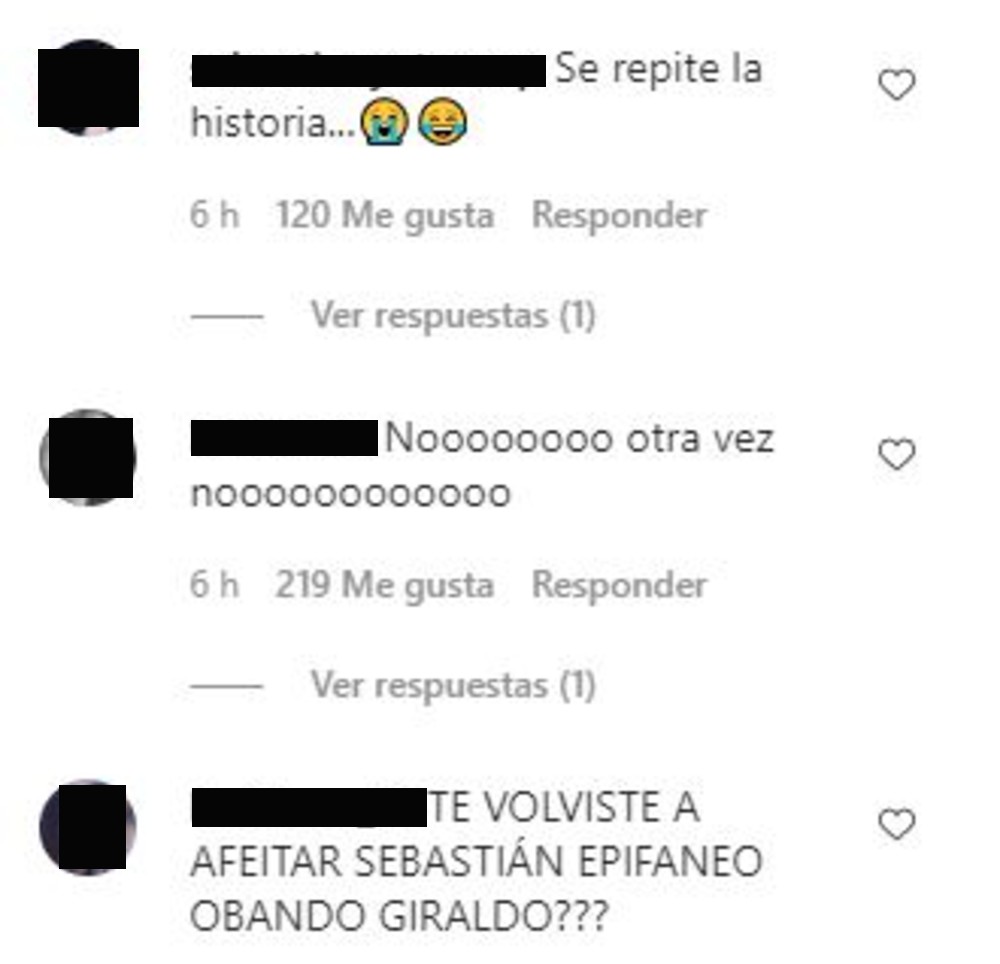Viewport: 1000px width, 964px height.
Task: Like the "Se repite la historia" comment
Action: (x=897, y=85)
